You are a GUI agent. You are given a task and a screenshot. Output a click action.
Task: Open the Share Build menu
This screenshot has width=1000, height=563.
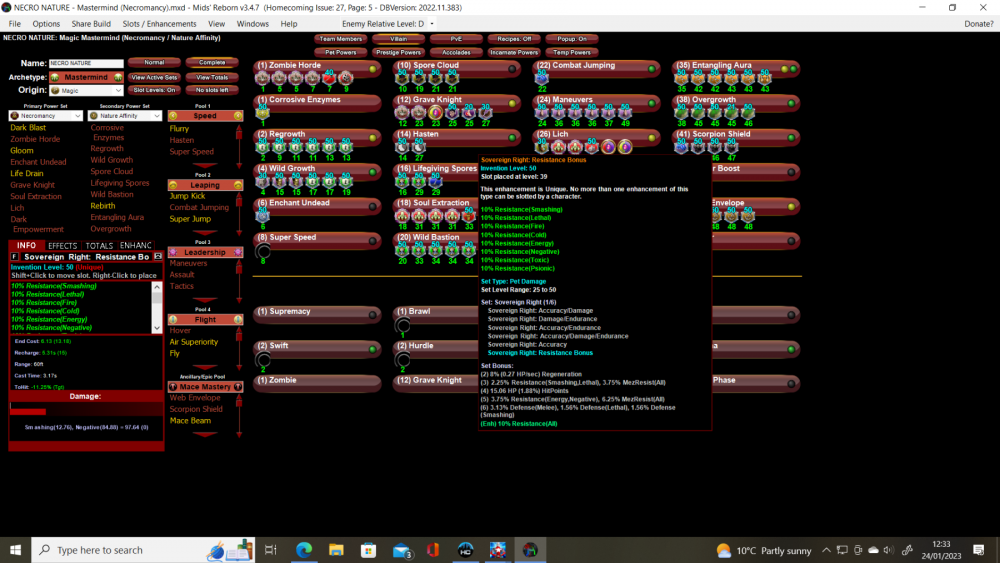(91, 24)
